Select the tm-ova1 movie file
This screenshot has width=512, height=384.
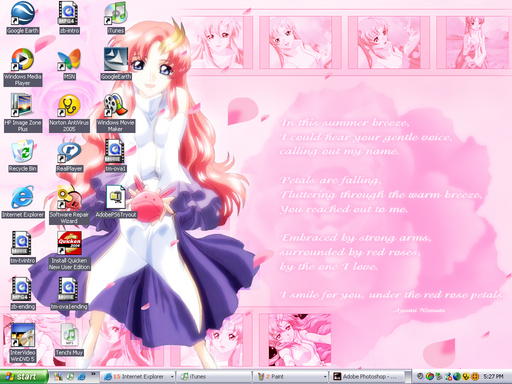click(115, 156)
